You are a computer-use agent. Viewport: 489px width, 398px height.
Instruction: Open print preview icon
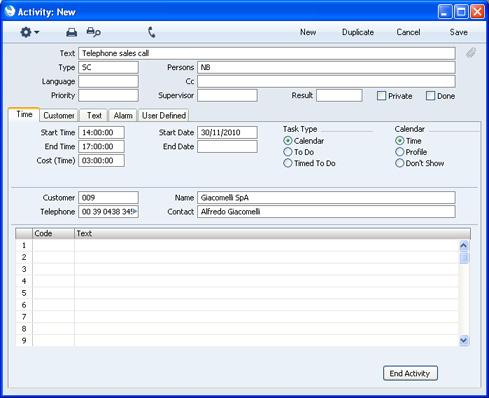pos(93,32)
